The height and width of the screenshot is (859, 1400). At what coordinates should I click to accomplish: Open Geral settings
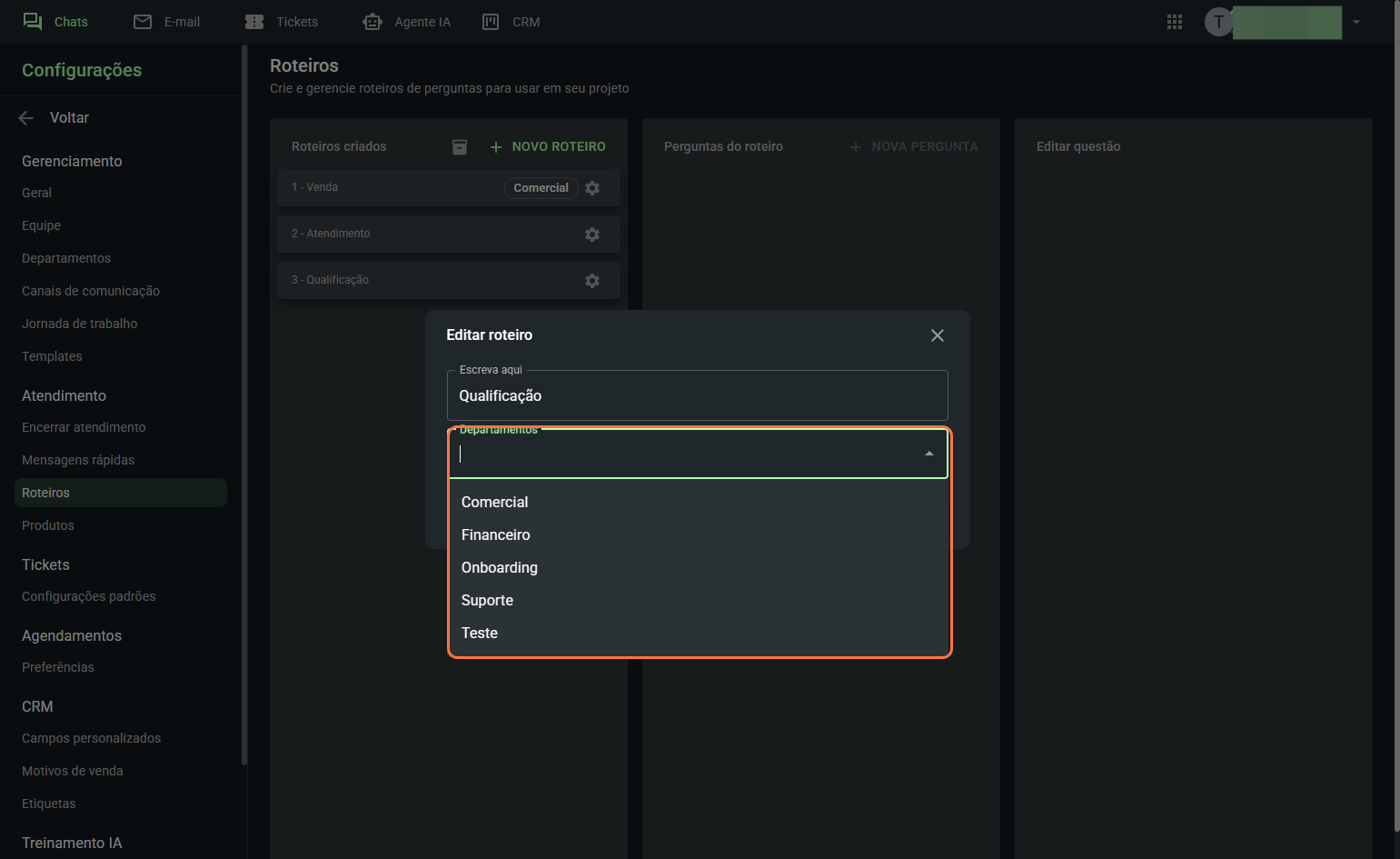pyautogui.click(x=37, y=193)
